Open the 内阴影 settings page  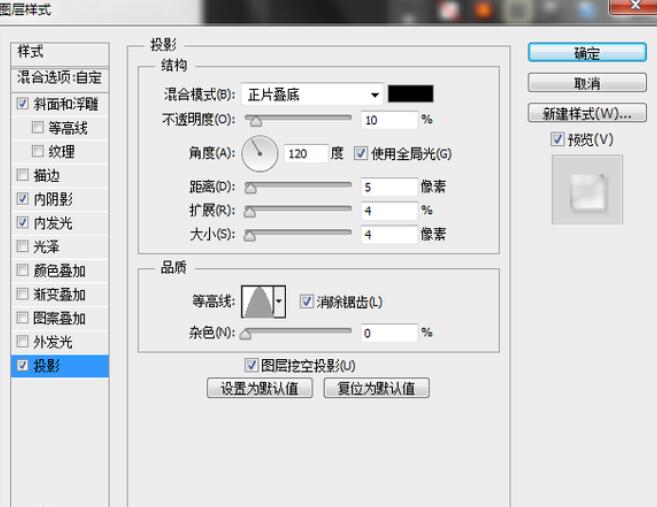(x=53, y=199)
